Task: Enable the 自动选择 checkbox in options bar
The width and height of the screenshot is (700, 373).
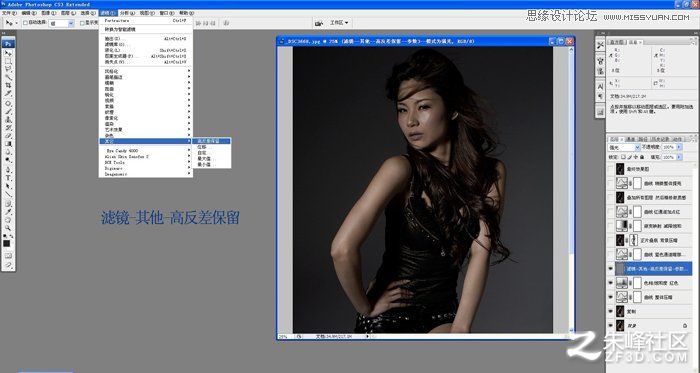Action: [25, 22]
